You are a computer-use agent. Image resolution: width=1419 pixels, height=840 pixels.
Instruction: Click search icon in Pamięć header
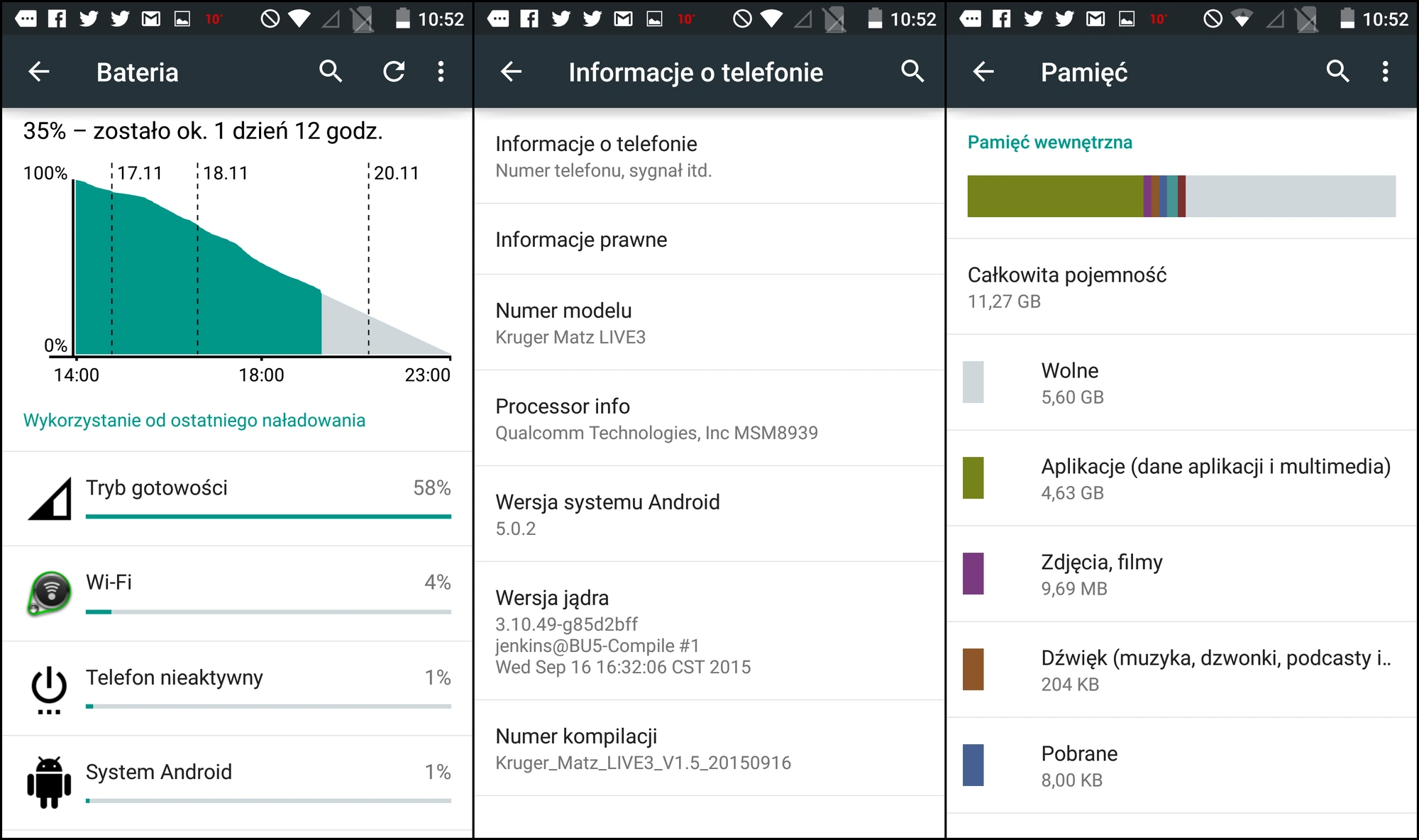(x=1337, y=72)
